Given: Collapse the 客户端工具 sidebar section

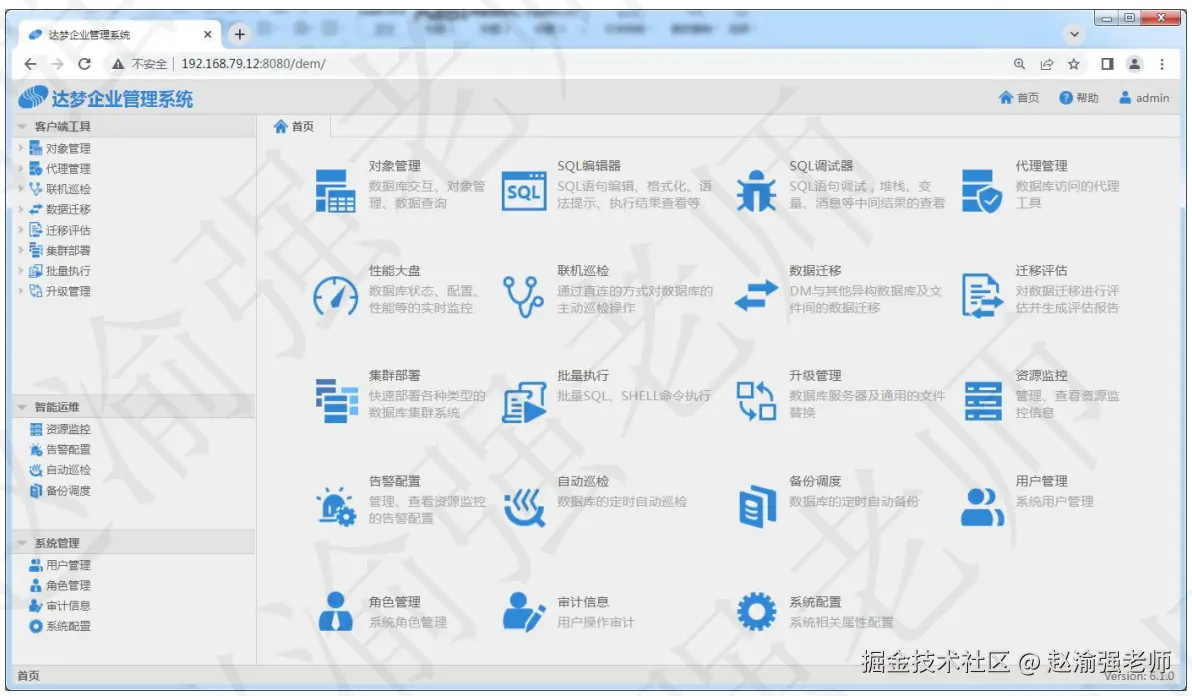Looking at the screenshot, I should click(21, 127).
